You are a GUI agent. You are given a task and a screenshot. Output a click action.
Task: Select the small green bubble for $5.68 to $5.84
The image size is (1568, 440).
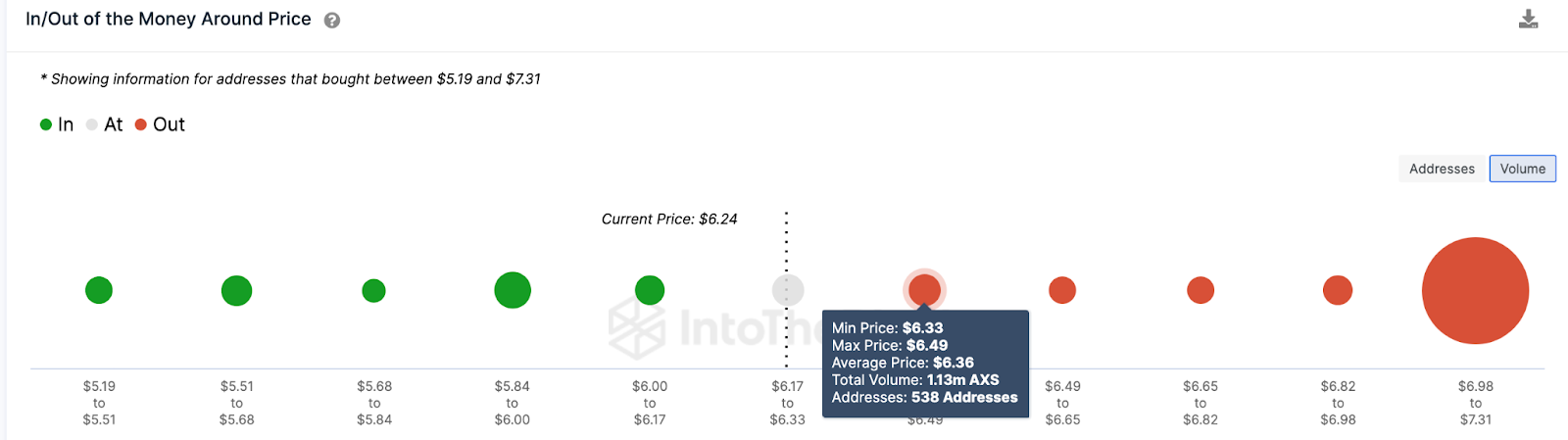373,290
